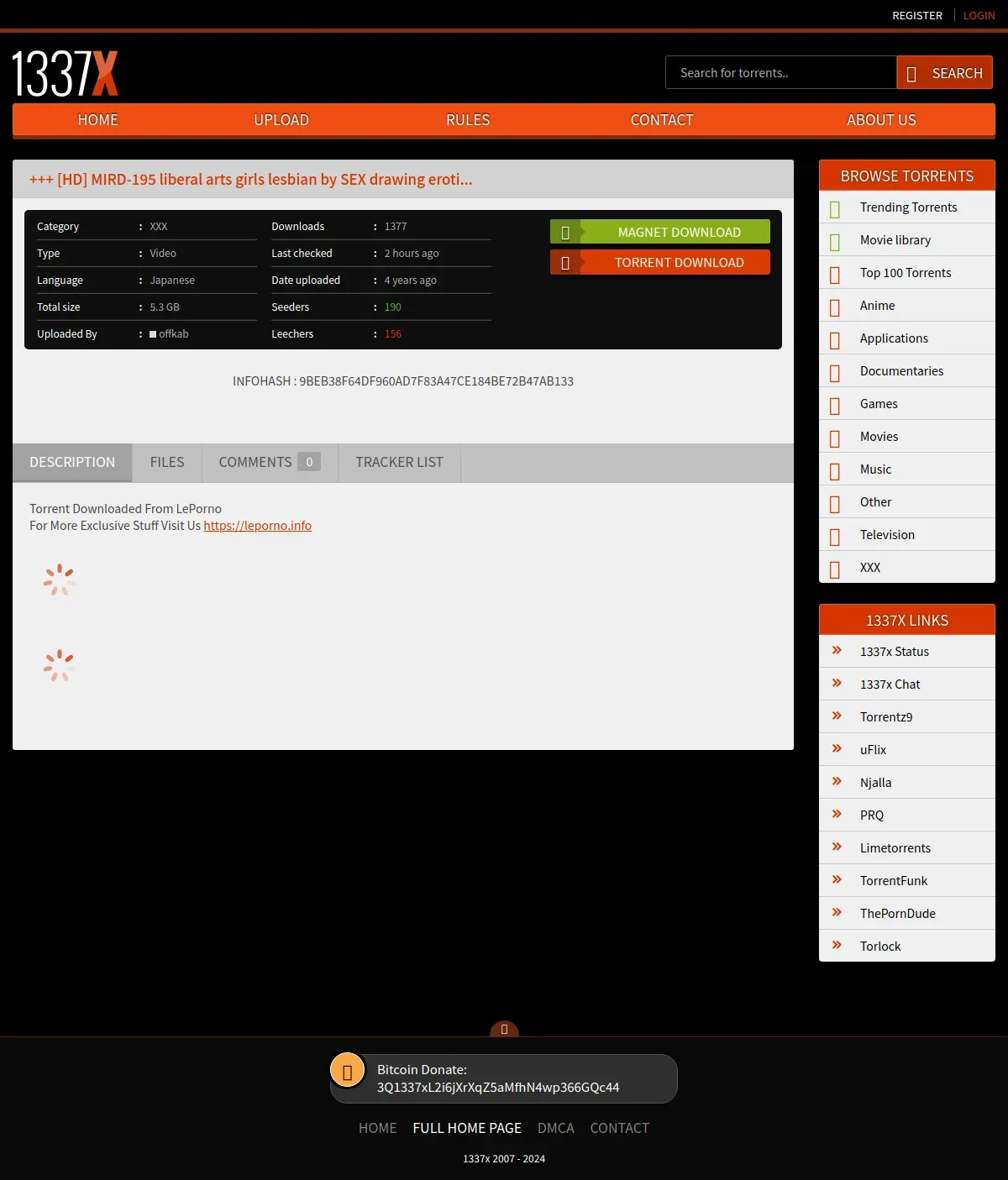Switch to the Description tab
Screen dimensions: 1008x1180
[72, 463]
